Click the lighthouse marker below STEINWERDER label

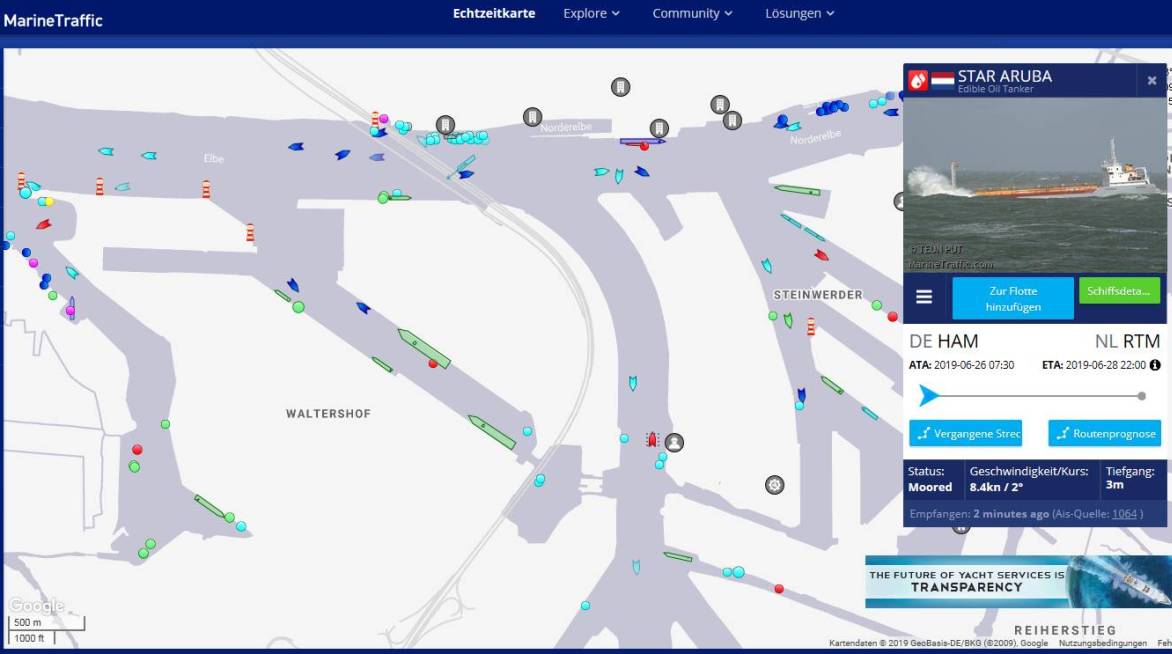pos(811,326)
